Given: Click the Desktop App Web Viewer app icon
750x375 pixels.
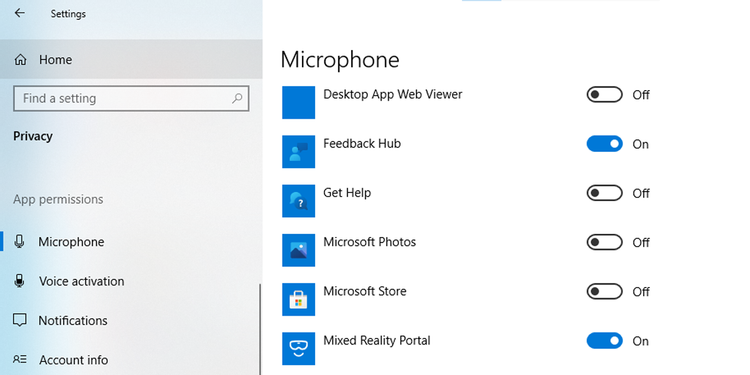Looking at the screenshot, I should (298, 102).
